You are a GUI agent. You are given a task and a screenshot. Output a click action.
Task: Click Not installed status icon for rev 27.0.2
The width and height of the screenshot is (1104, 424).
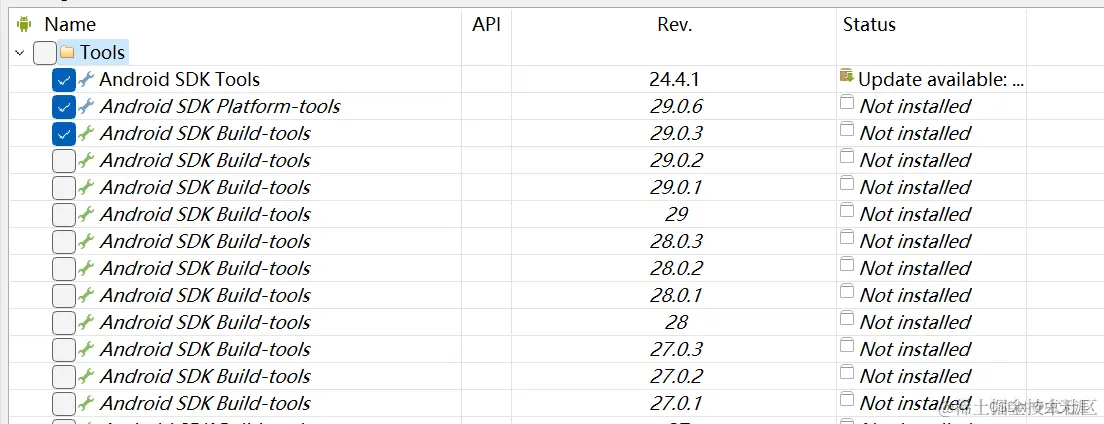[x=847, y=373]
